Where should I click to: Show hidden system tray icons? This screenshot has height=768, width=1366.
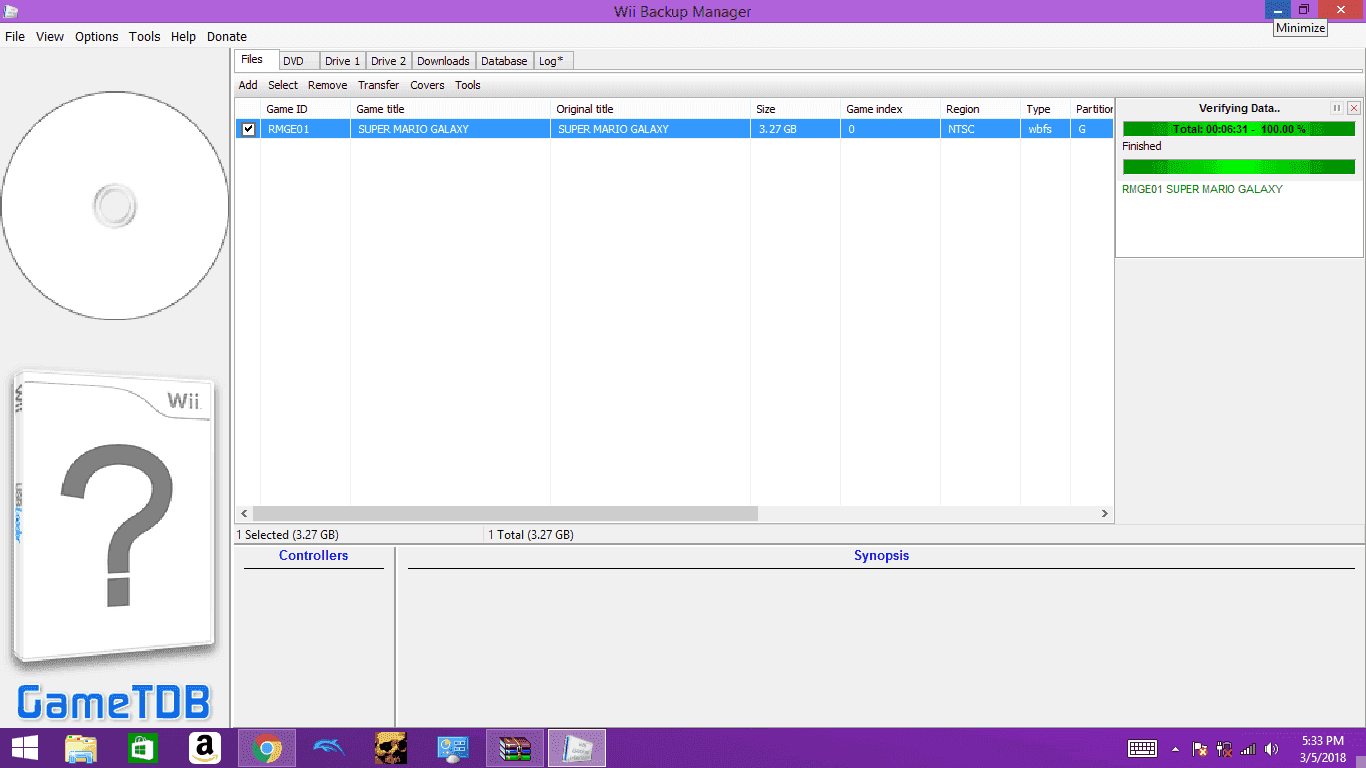(x=1176, y=749)
